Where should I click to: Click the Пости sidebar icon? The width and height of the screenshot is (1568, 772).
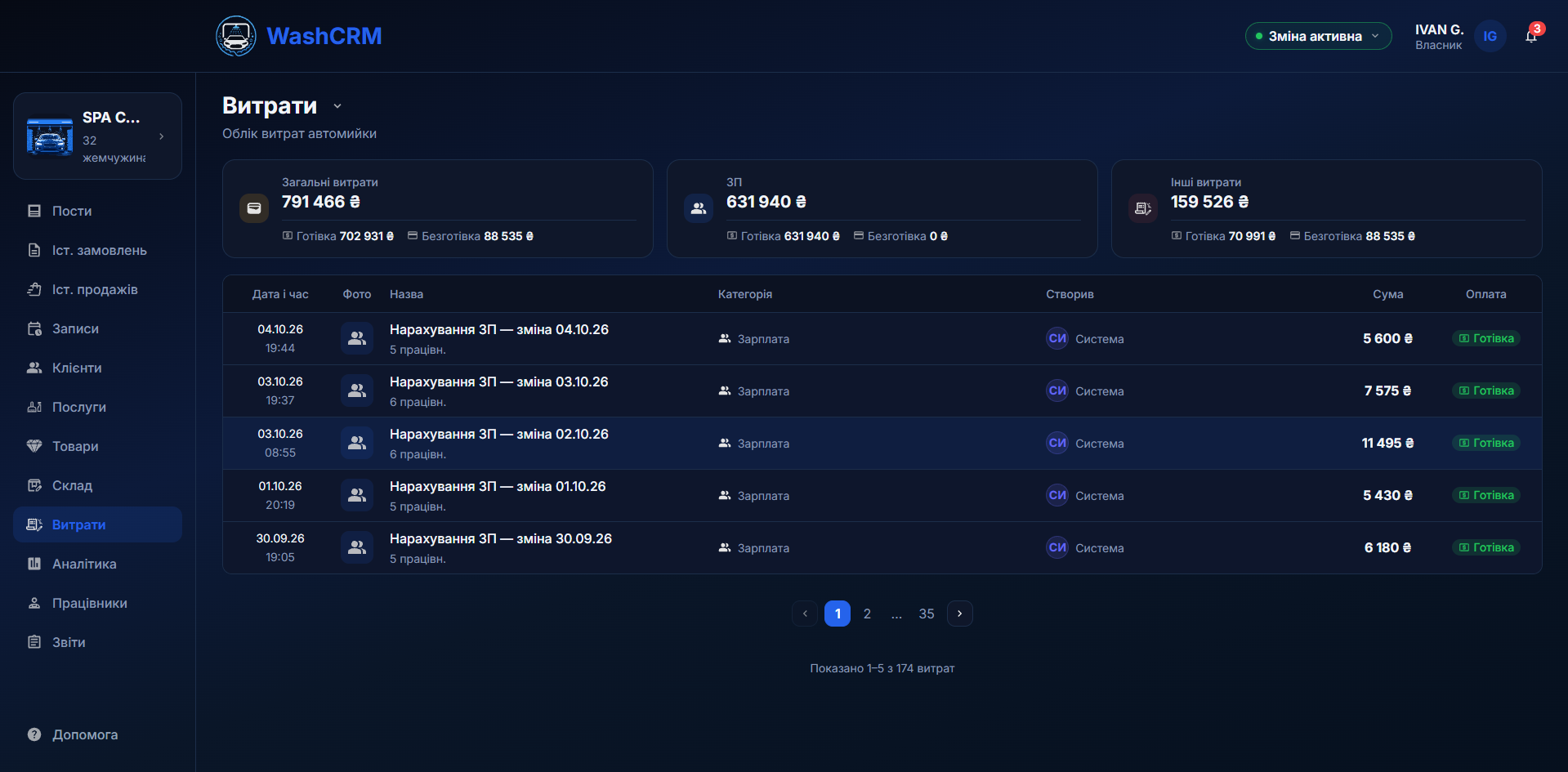click(34, 211)
